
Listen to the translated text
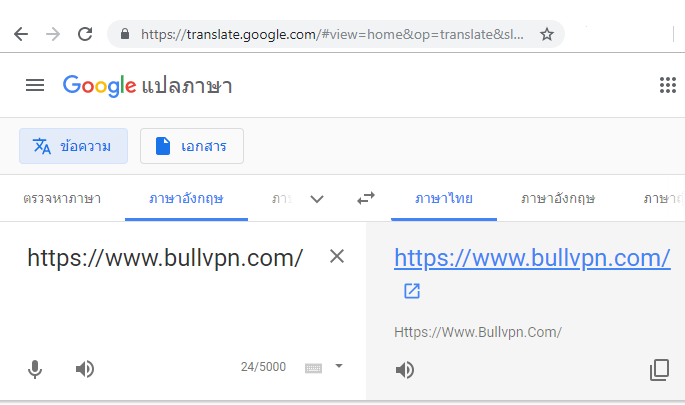[x=405, y=370]
